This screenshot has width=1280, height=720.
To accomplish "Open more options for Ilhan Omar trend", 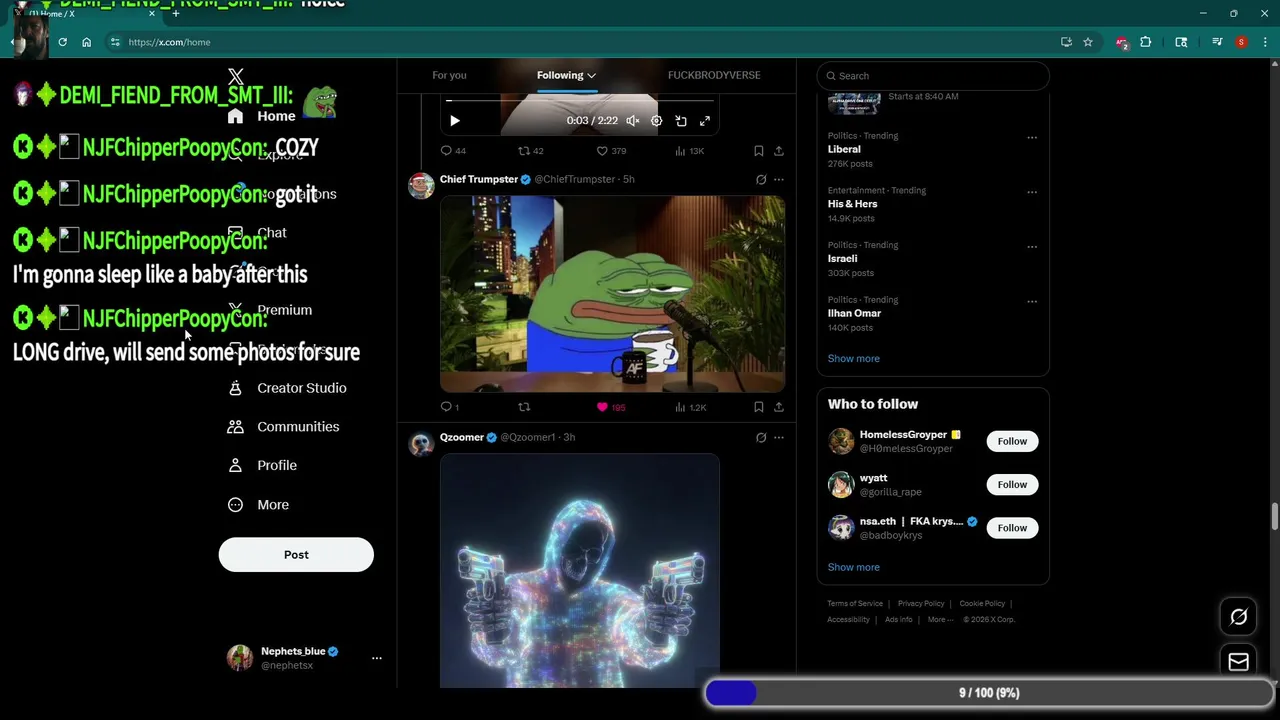I will [x=1032, y=301].
